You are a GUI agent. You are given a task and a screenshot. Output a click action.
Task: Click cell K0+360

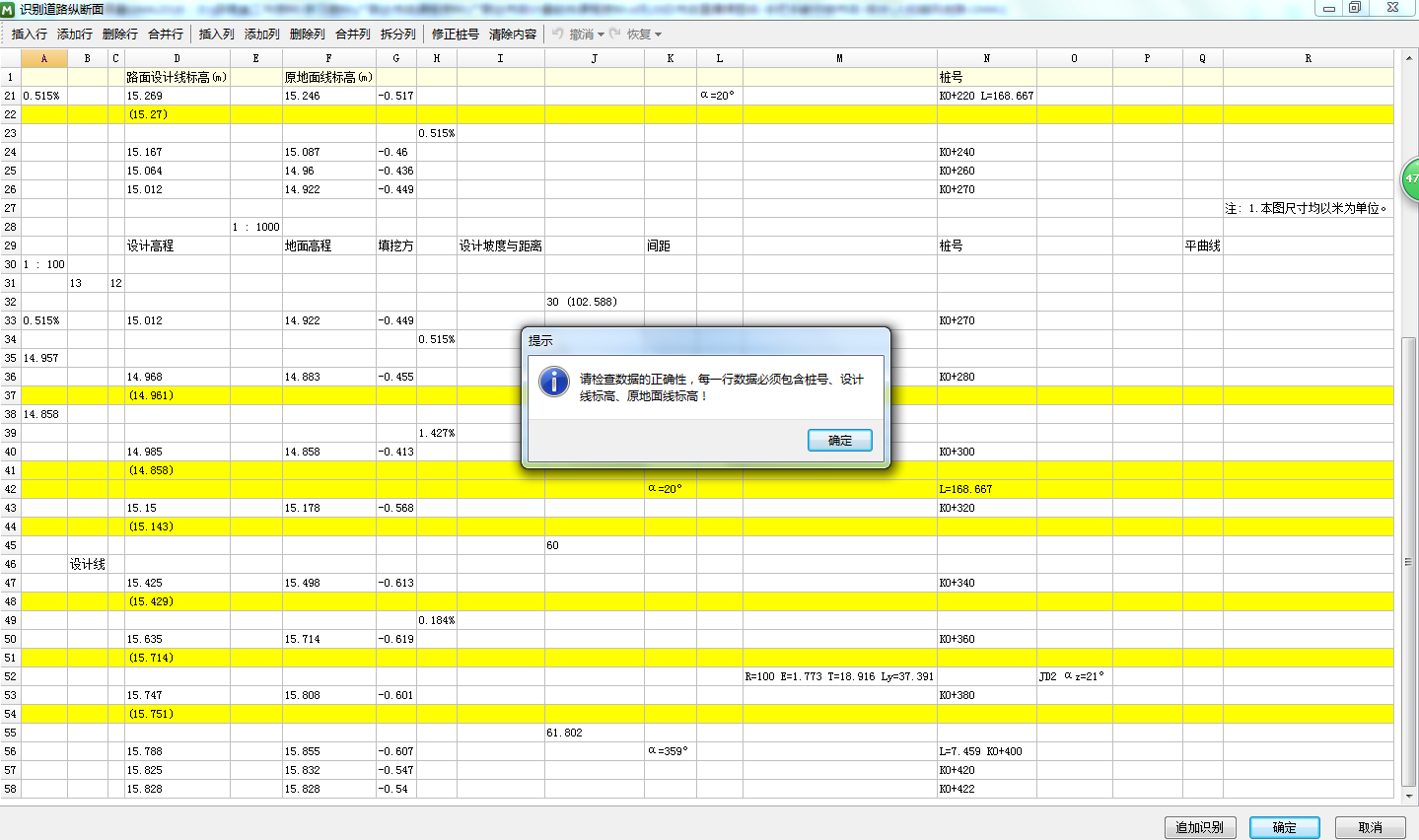coord(987,639)
